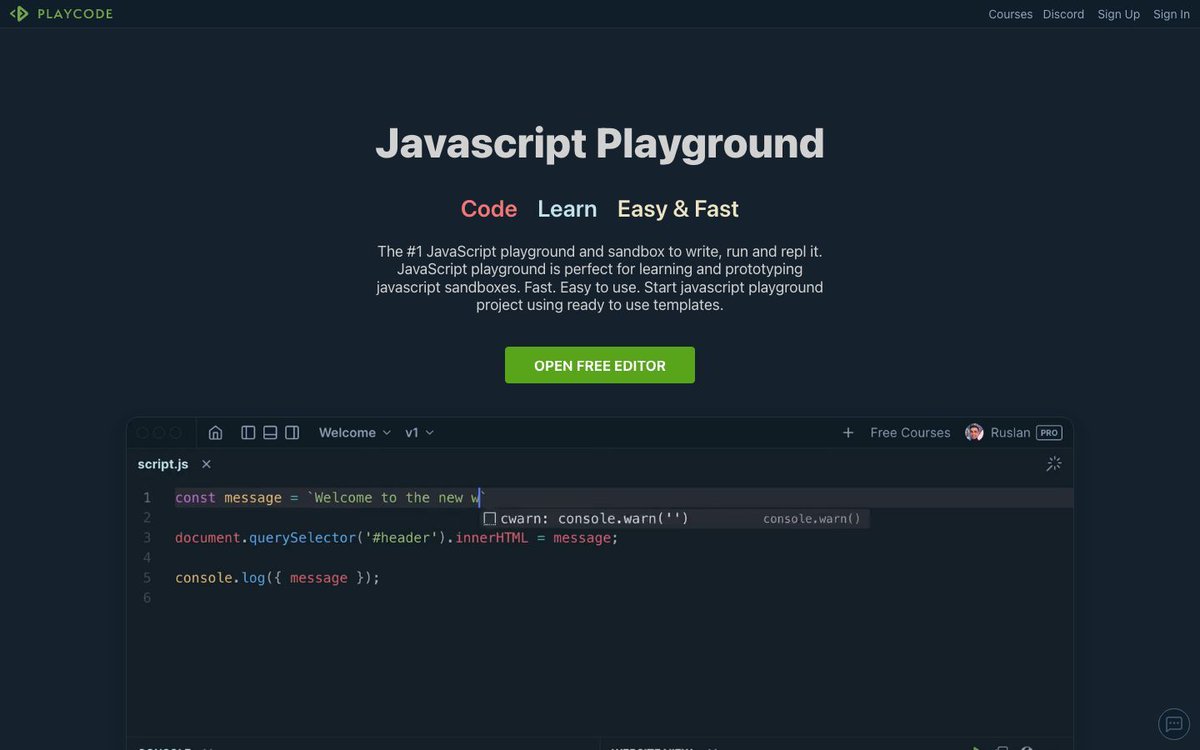Screen dimensions: 1200x750
Task: Click Ruslan's profile avatar
Action: pyautogui.click(x=974, y=432)
